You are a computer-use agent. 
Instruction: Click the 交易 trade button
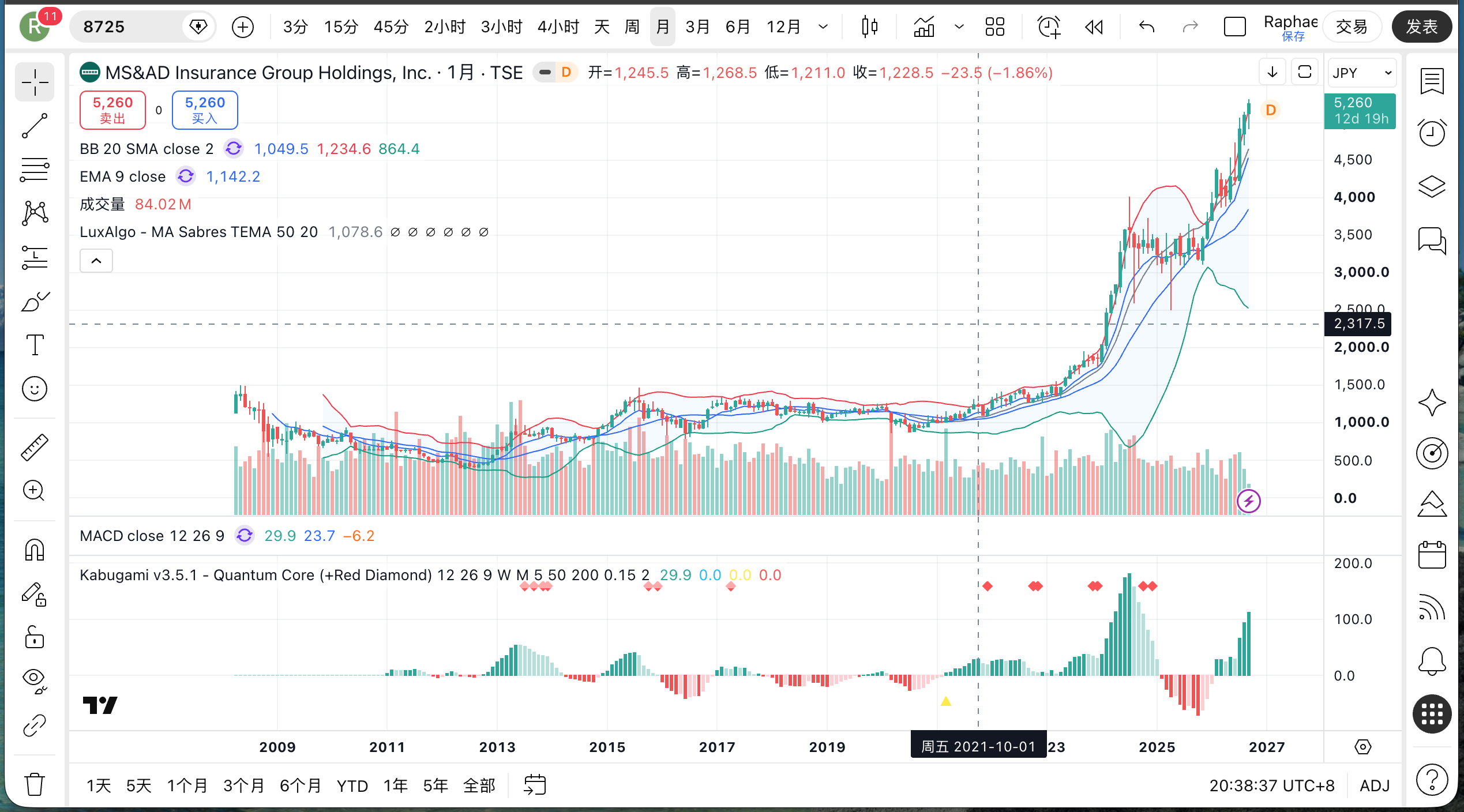coord(1352,27)
